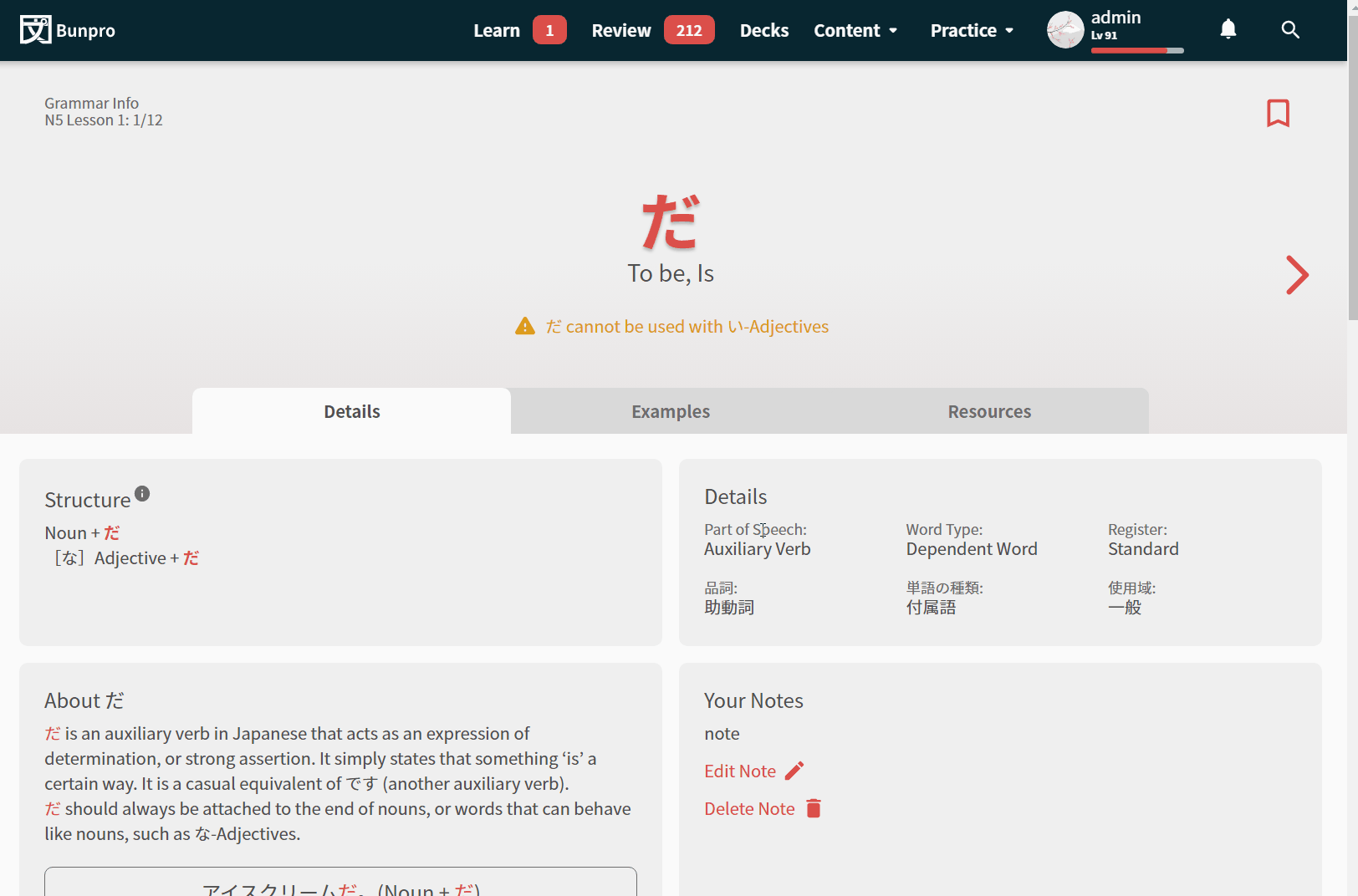Click the Review count badge 212
Viewport: 1358px width, 896px height.
coord(689,30)
